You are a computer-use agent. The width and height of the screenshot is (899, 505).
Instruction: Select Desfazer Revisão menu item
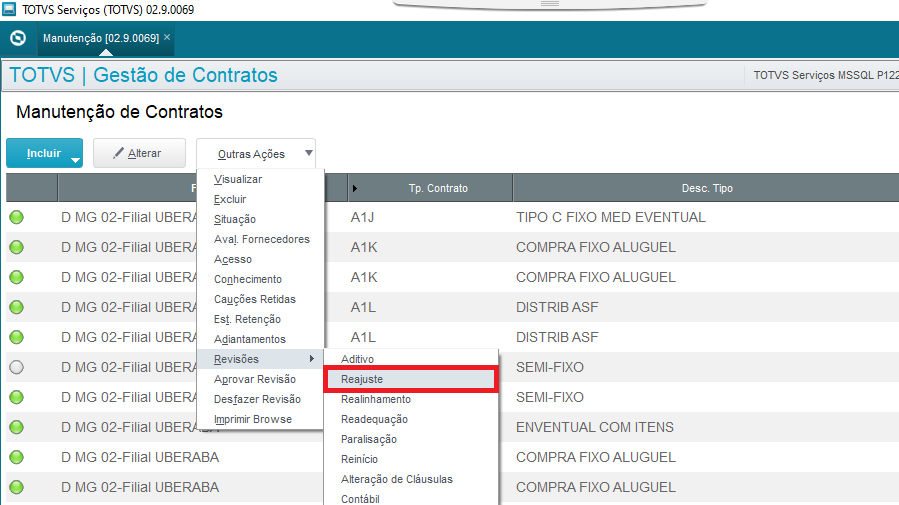(260, 400)
